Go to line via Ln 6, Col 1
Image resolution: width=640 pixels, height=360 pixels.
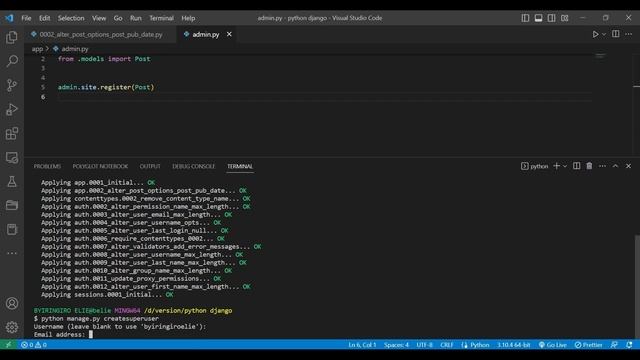click(362, 345)
